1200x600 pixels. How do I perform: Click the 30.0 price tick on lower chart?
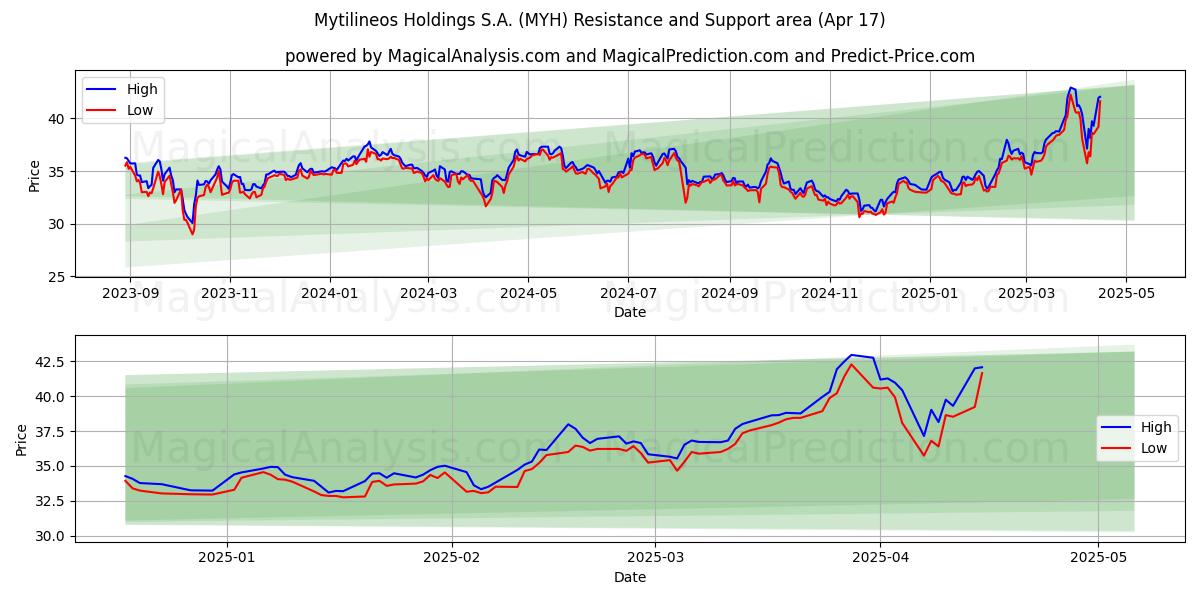click(52, 536)
